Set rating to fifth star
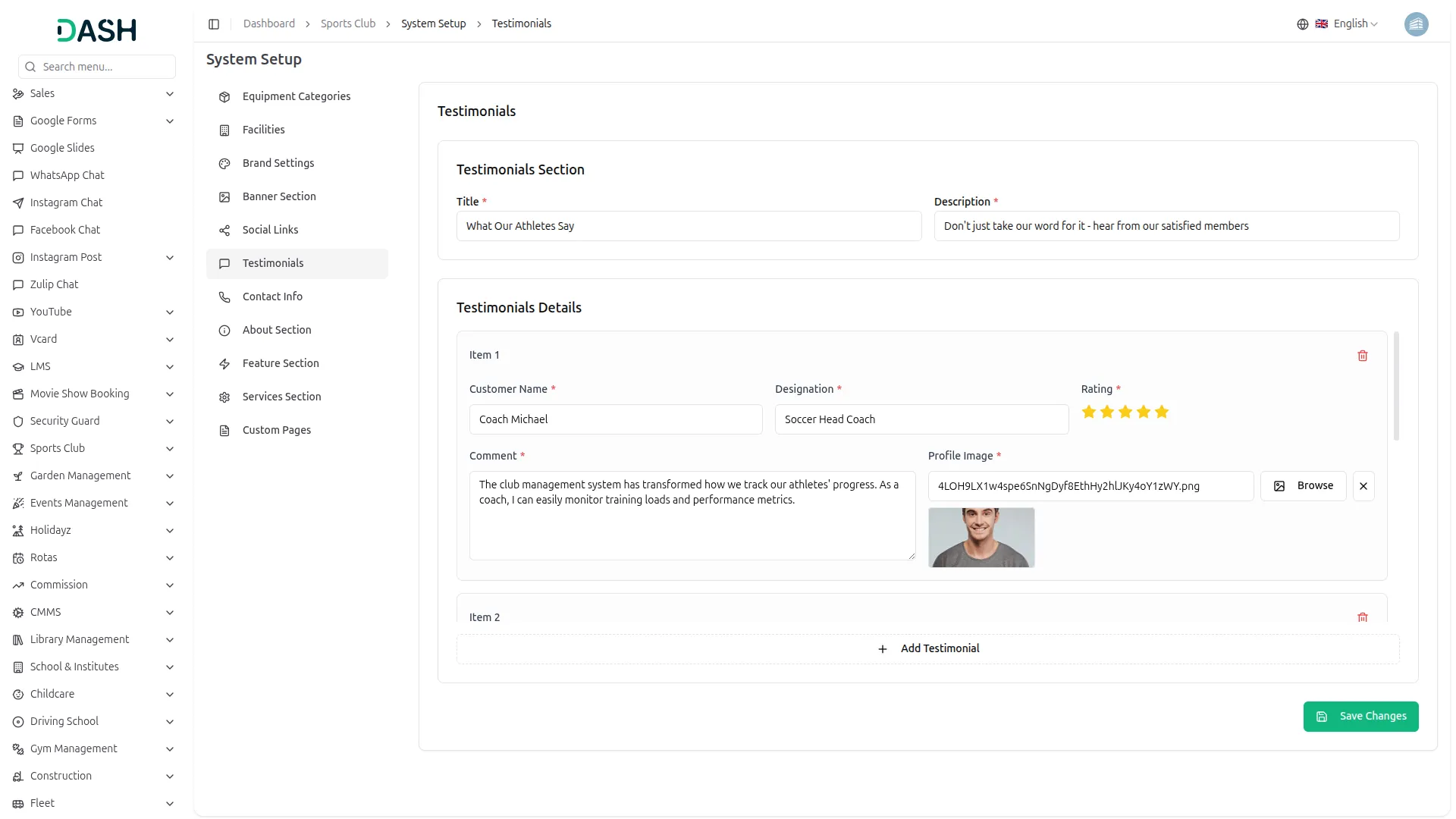1456x819 pixels. pos(1161,413)
